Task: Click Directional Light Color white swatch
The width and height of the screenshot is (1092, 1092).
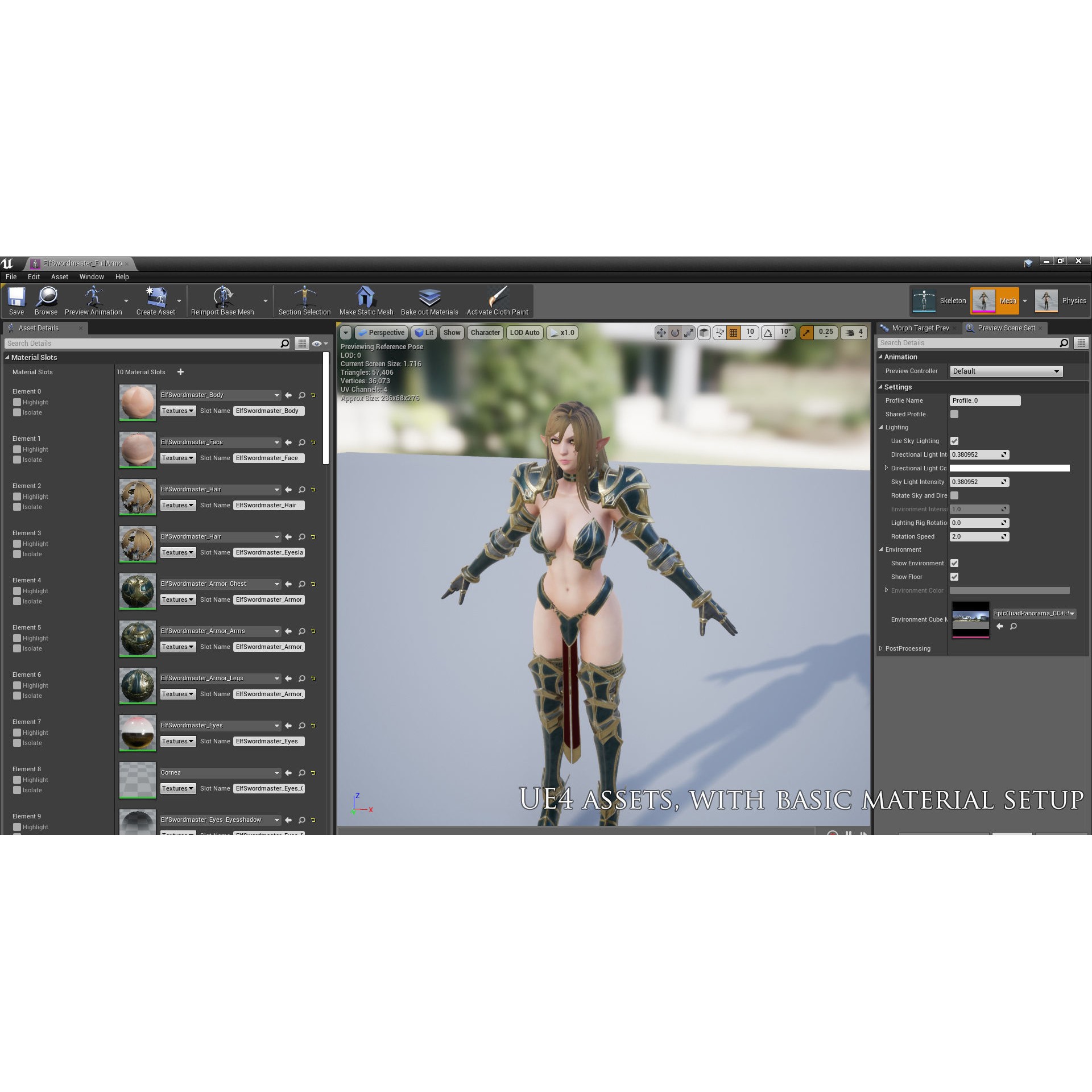Action: point(1010,468)
